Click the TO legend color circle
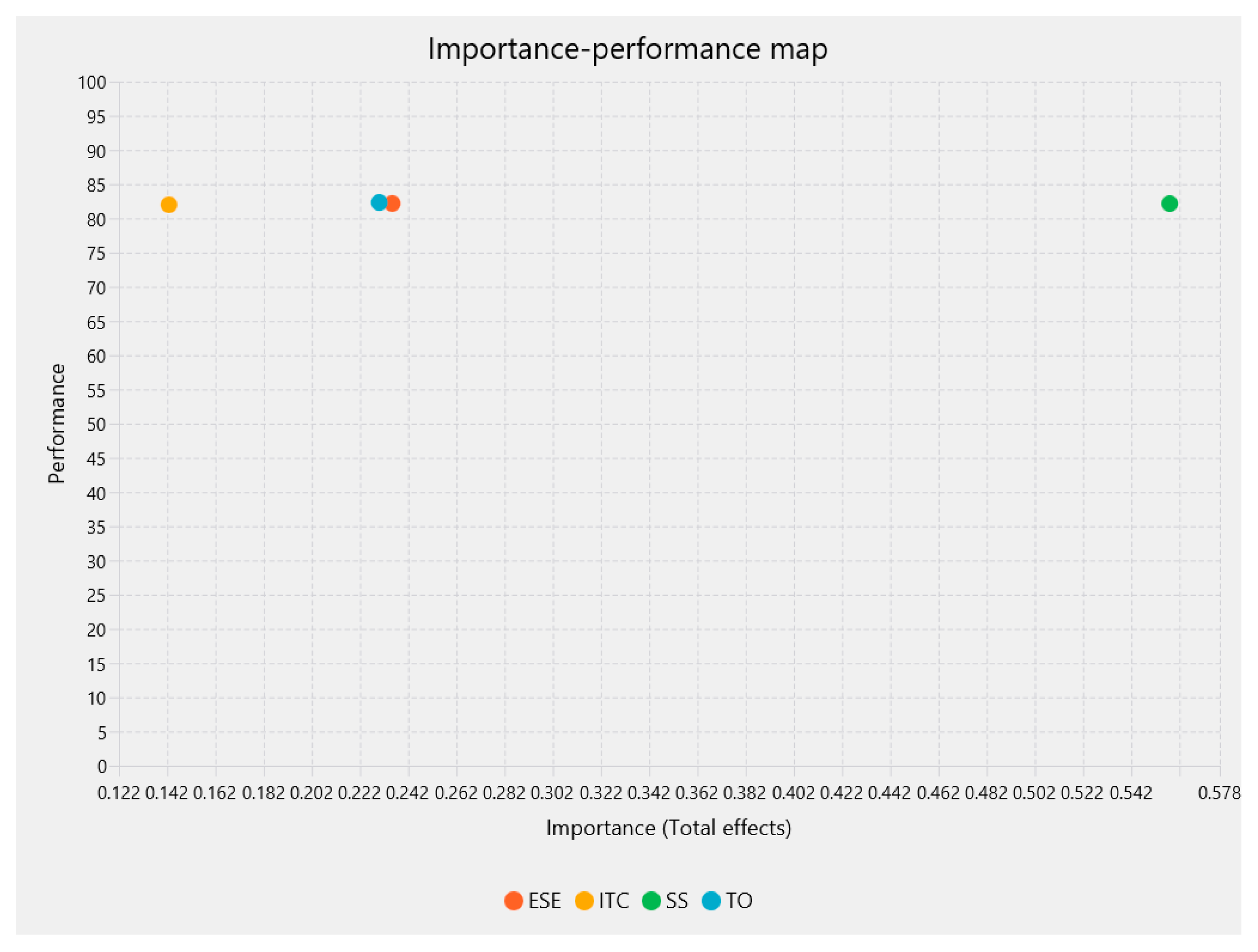The height and width of the screenshot is (952, 1258). click(711, 901)
